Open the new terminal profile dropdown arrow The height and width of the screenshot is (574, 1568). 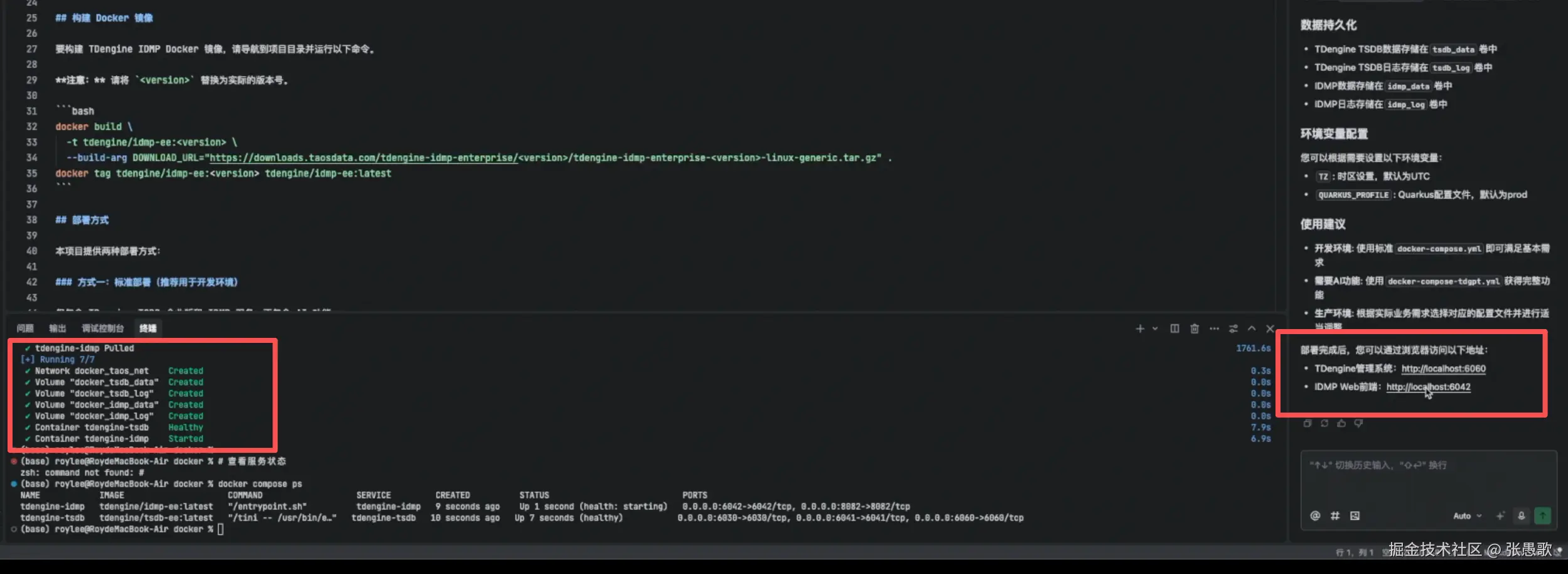point(1155,328)
